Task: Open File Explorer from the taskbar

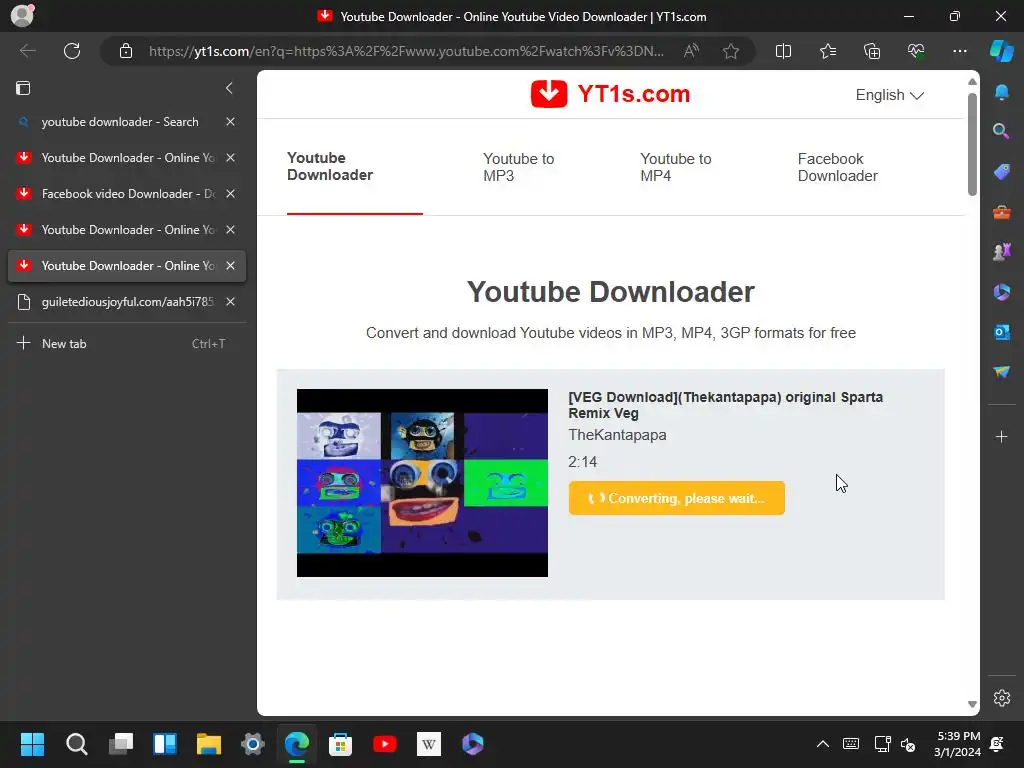Action: point(209,744)
